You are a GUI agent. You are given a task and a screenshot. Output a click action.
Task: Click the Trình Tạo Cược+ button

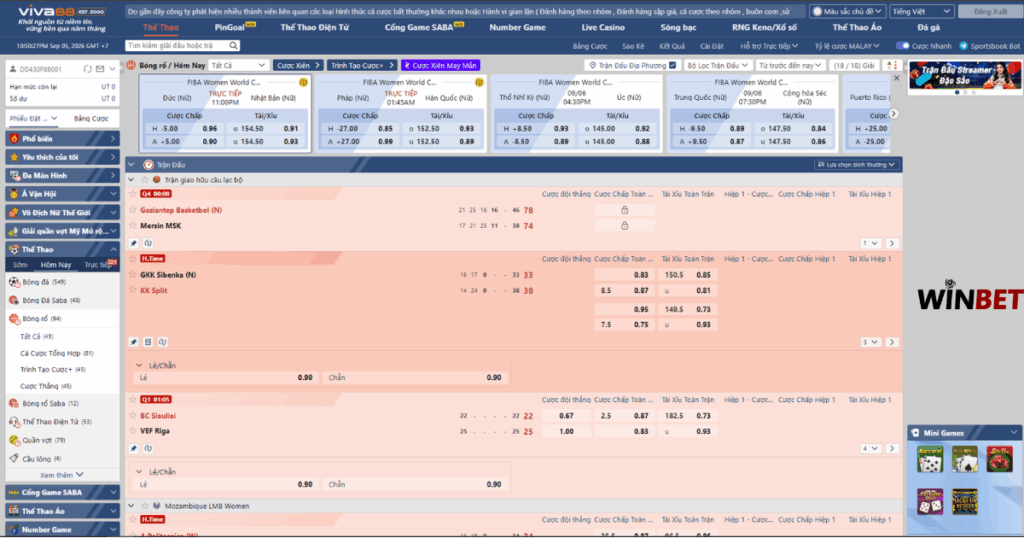pos(361,65)
